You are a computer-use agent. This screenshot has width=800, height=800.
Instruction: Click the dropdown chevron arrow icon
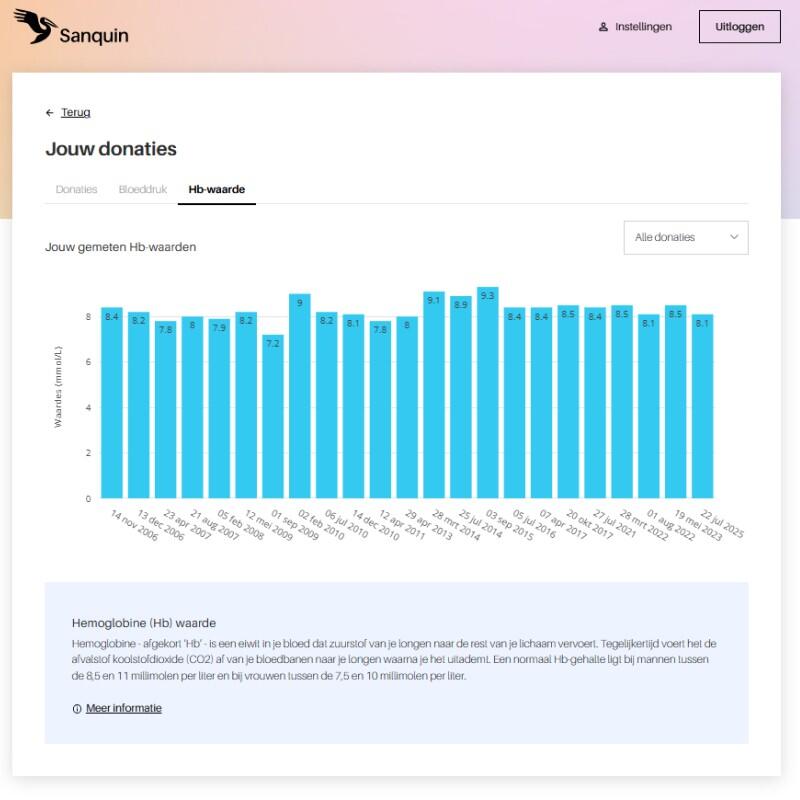(x=734, y=237)
